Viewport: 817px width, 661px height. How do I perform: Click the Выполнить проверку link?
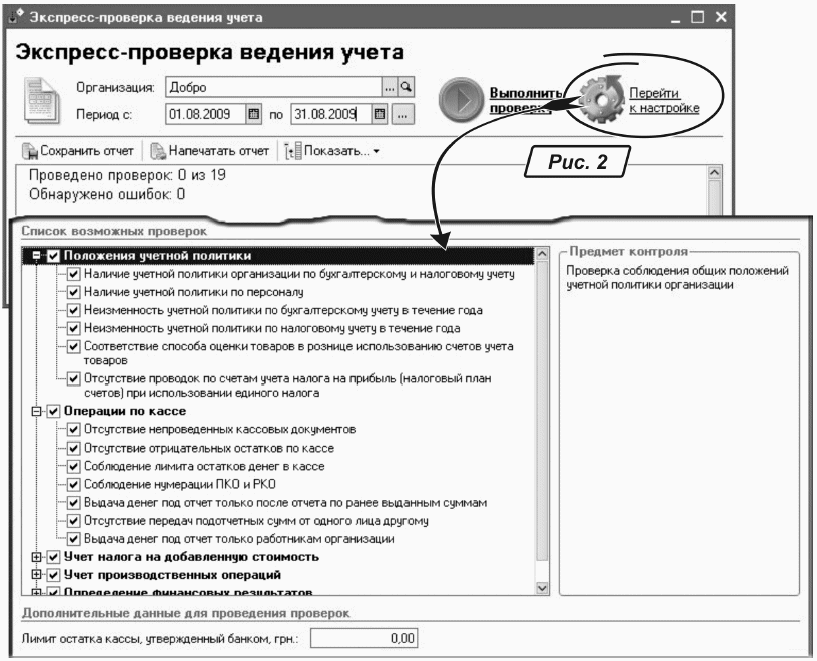519,100
